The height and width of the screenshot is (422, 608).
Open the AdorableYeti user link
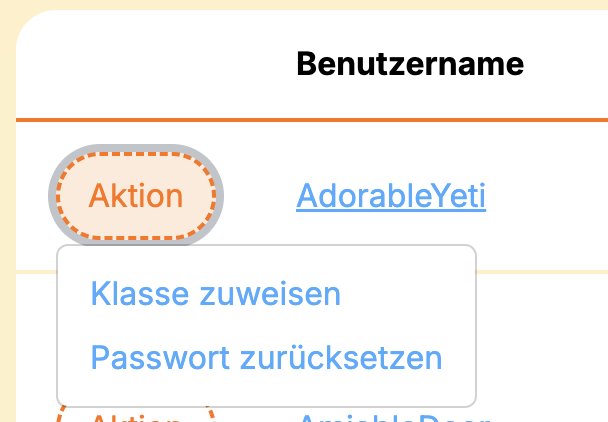(390, 197)
